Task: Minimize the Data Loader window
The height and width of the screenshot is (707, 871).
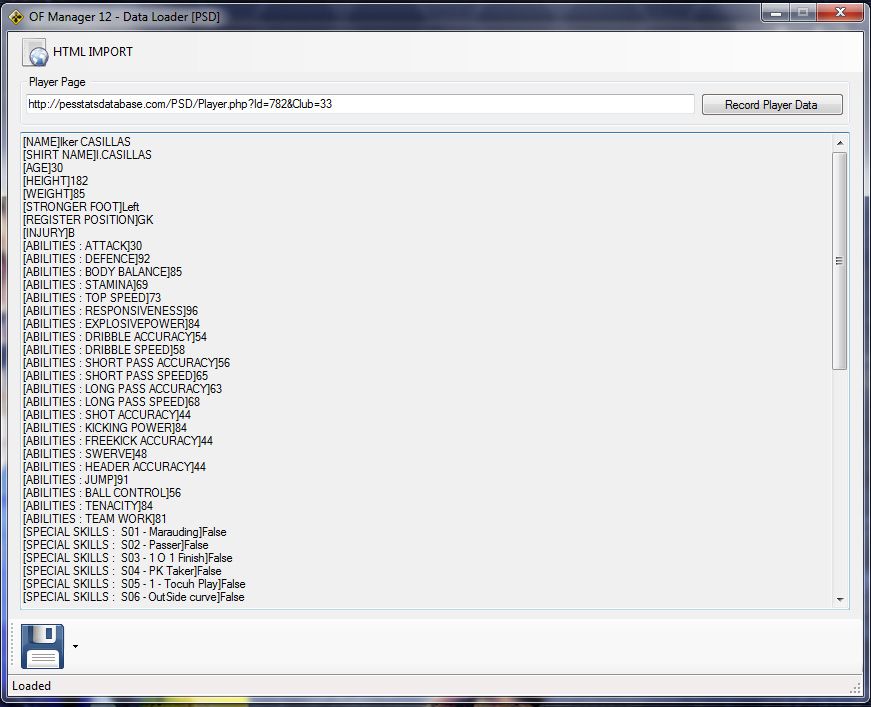Action: [x=775, y=12]
